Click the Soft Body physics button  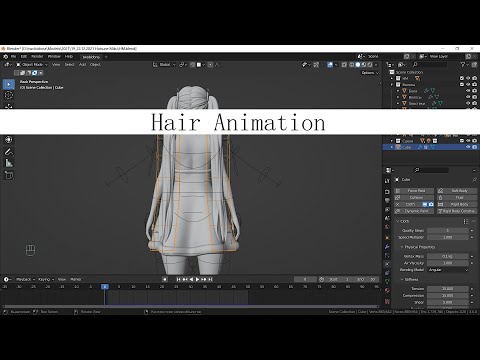click(457, 191)
